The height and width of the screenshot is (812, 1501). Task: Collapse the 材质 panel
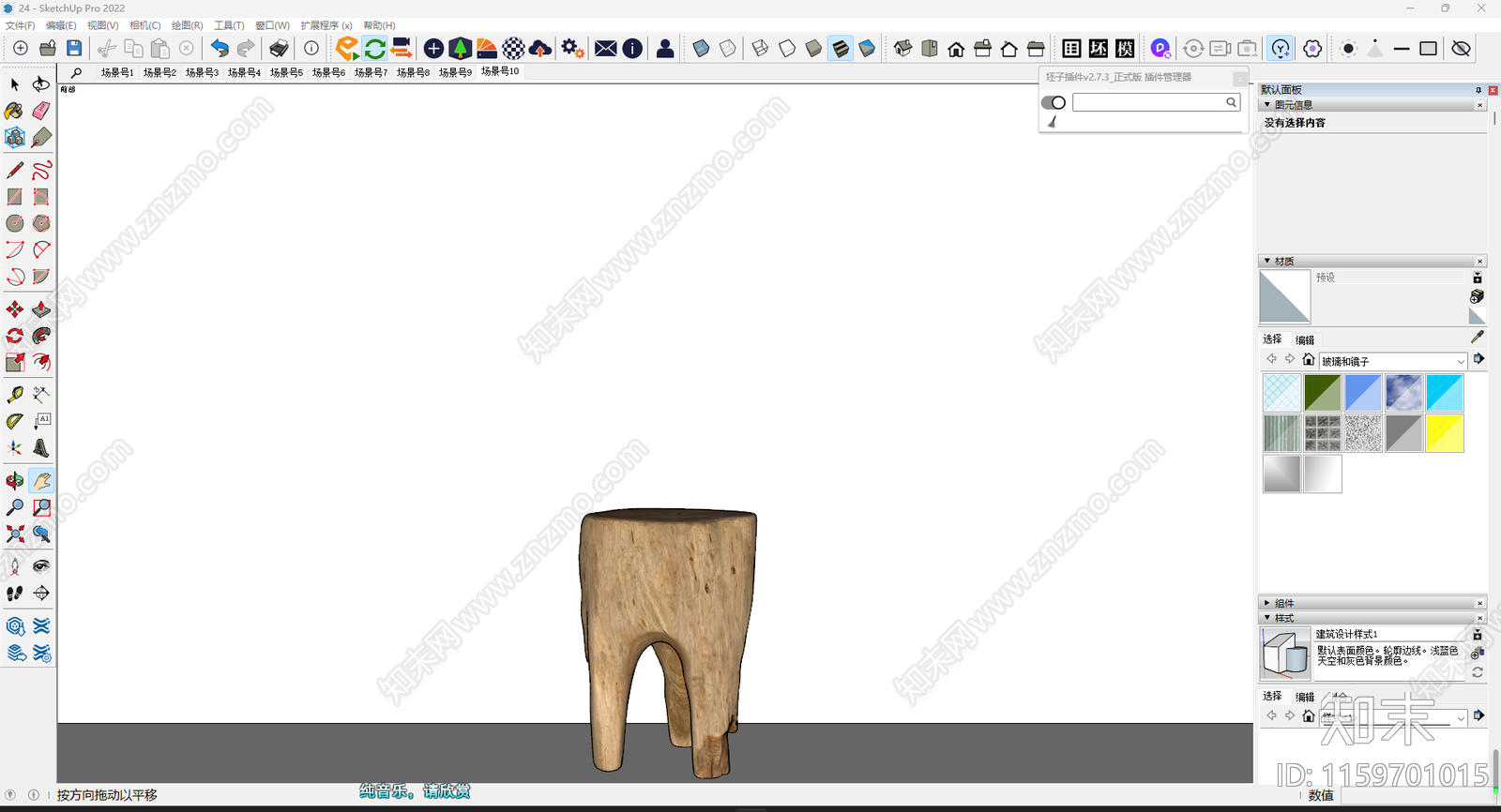click(x=1267, y=261)
